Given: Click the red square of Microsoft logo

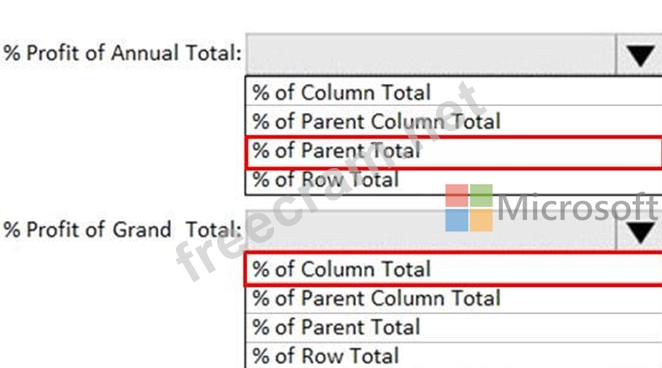Looking at the screenshot, I should (x=457, y=195).
